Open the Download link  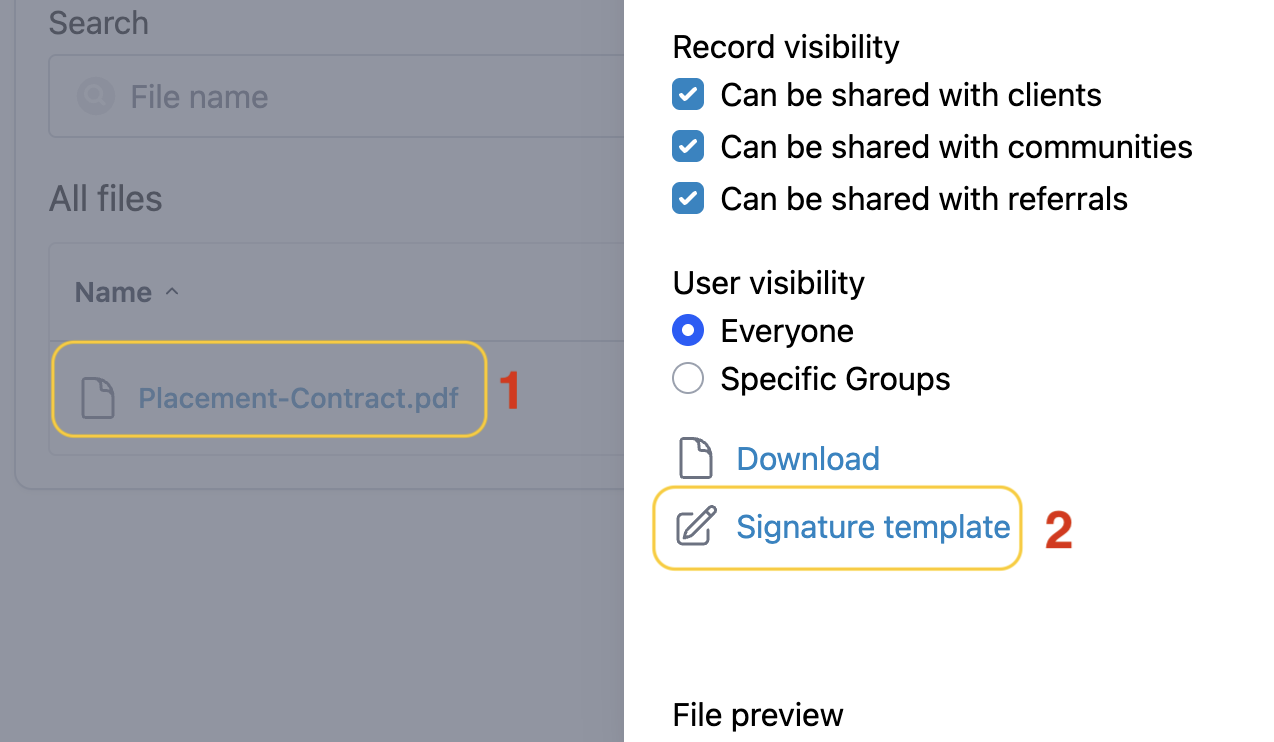tap(808, 458)
